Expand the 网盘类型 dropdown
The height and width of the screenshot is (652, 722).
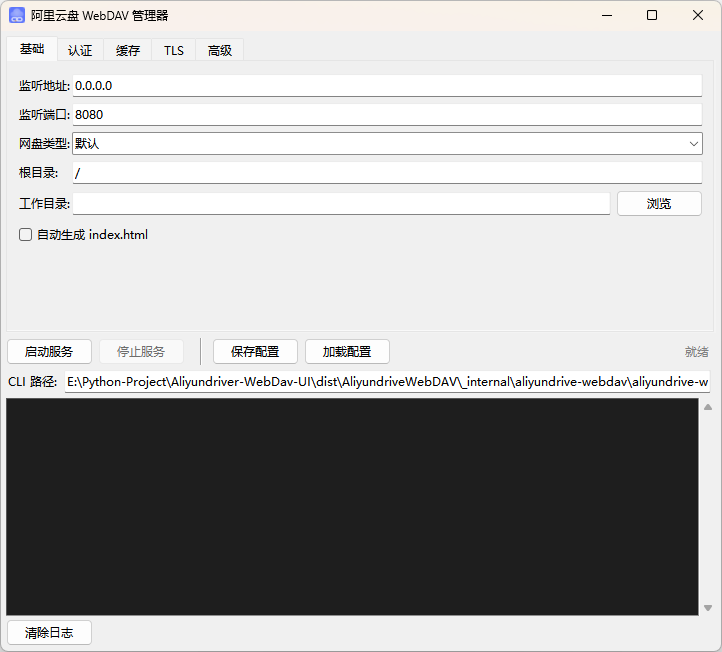coord(387,144)
